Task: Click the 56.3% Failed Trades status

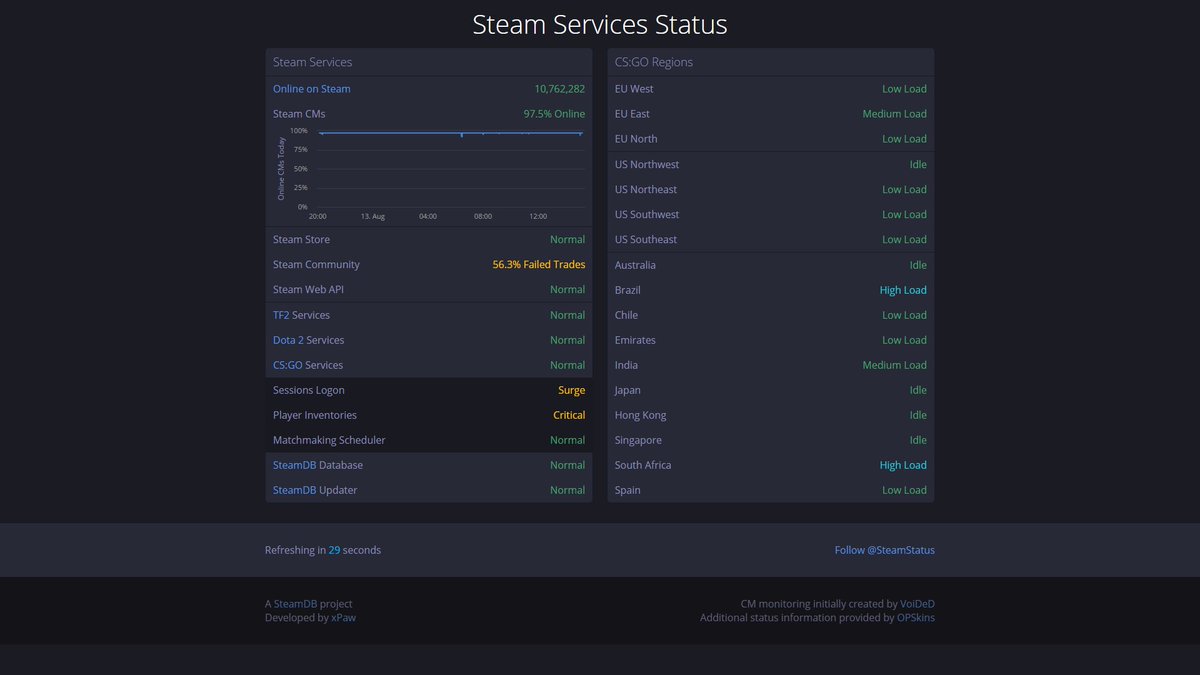Action: tap(539, 265)
